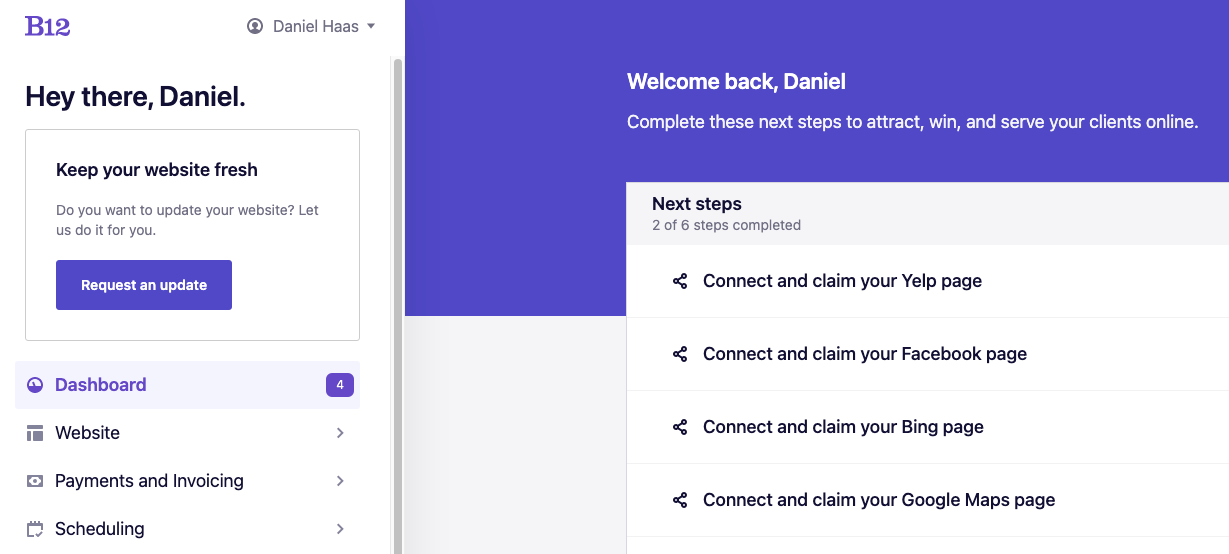1229x554 pixels.
Task: Click the B12 logo
Action: click(47, 26)
